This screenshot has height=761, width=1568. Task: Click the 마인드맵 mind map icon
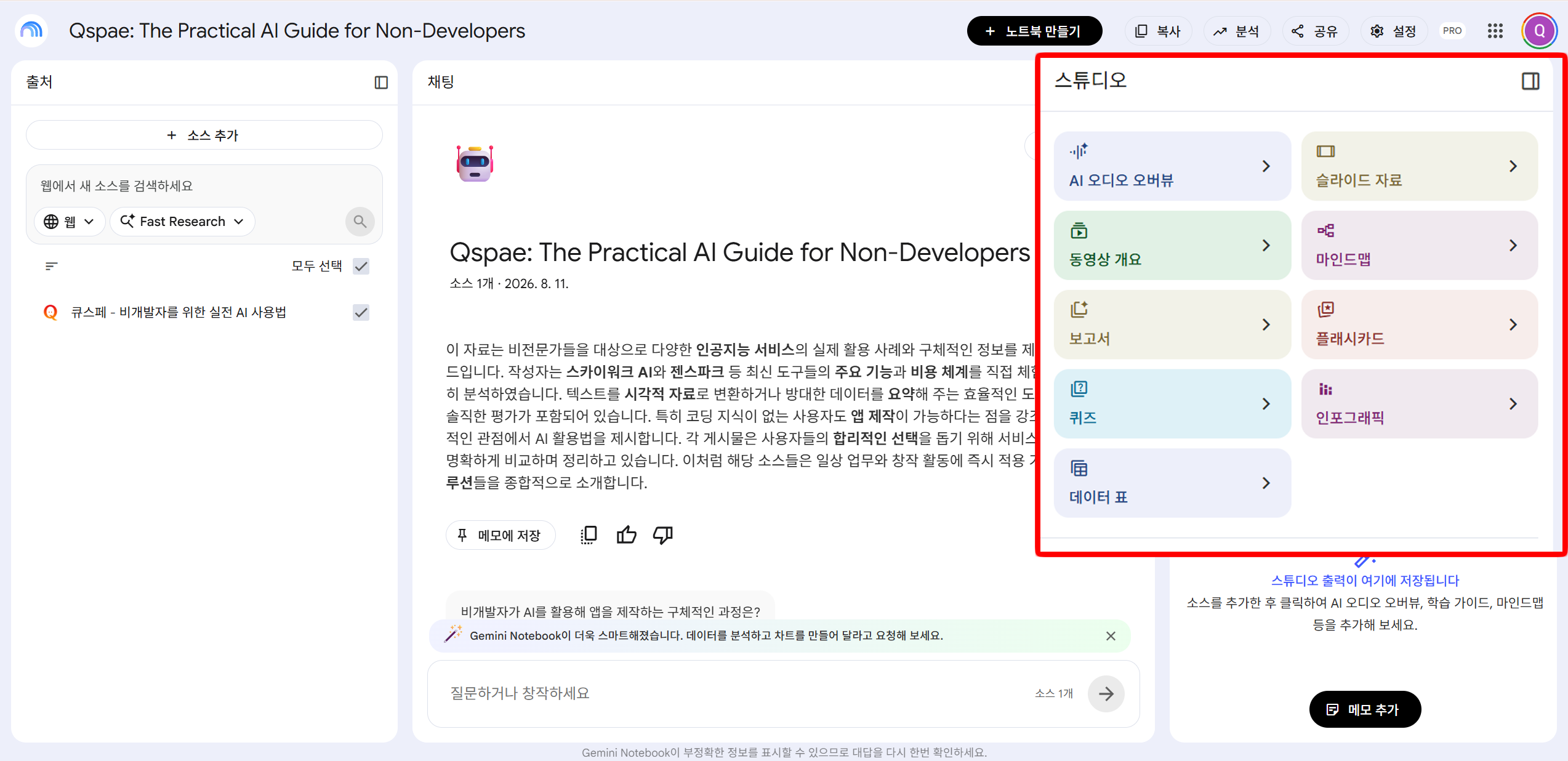pos(1325,230)
